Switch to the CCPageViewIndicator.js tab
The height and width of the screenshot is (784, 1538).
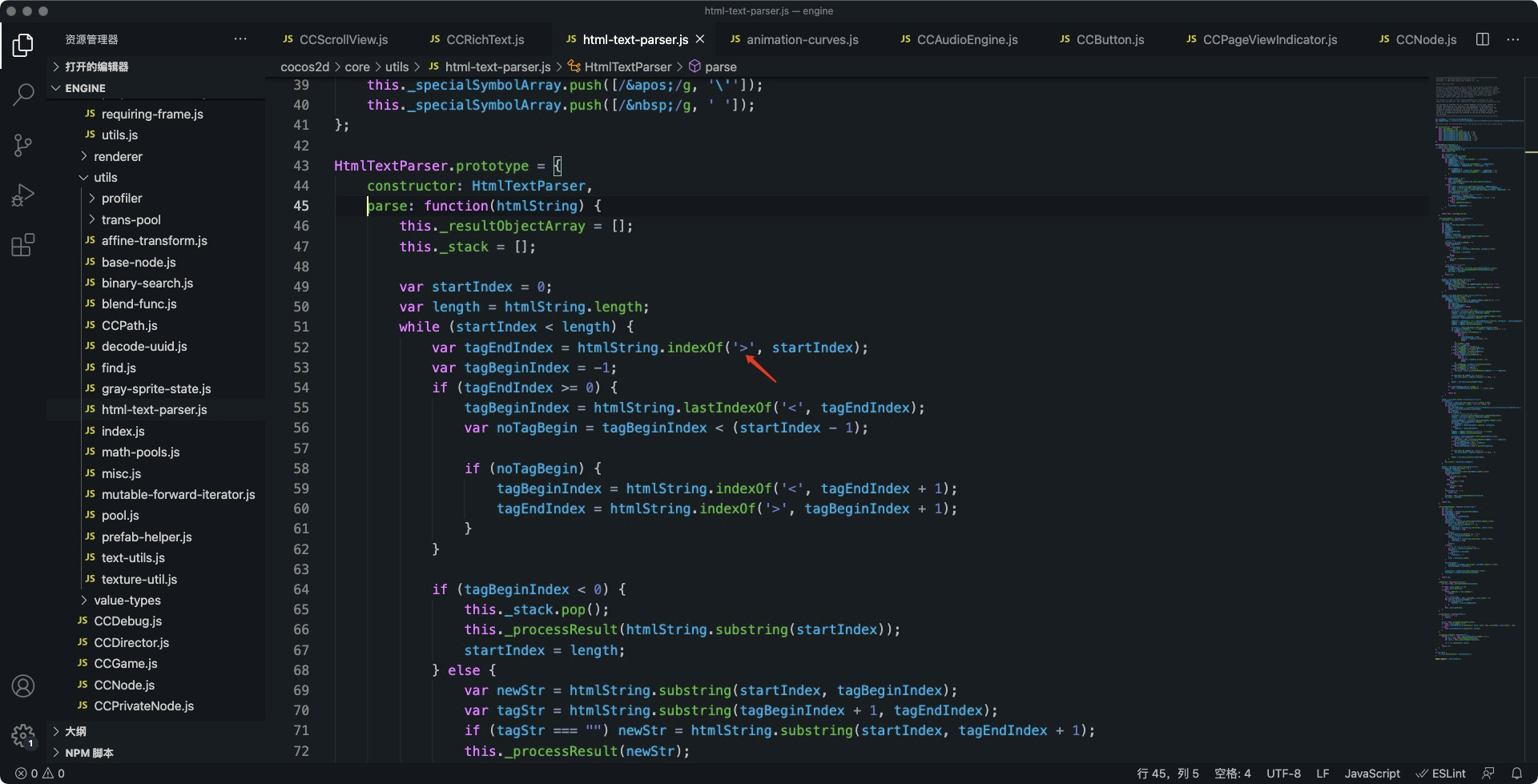(1262, 39)
